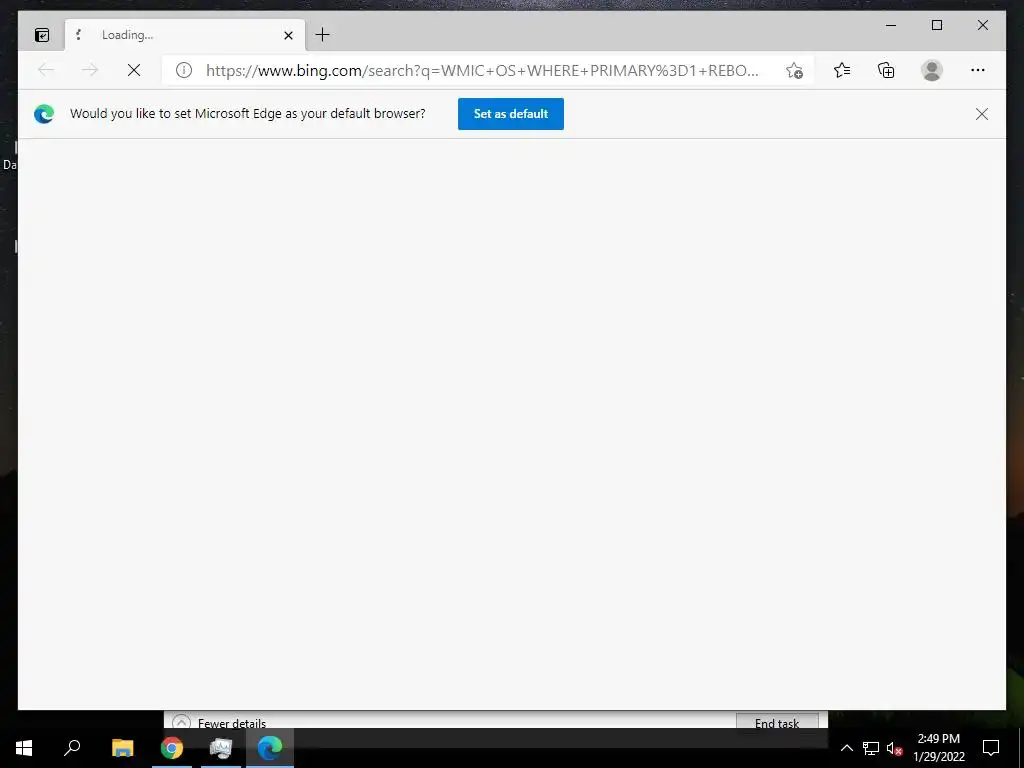Open the Favorites list icon
Image resolution: width=1024 pixels, height=768 pixels.
tap(842, 70)
